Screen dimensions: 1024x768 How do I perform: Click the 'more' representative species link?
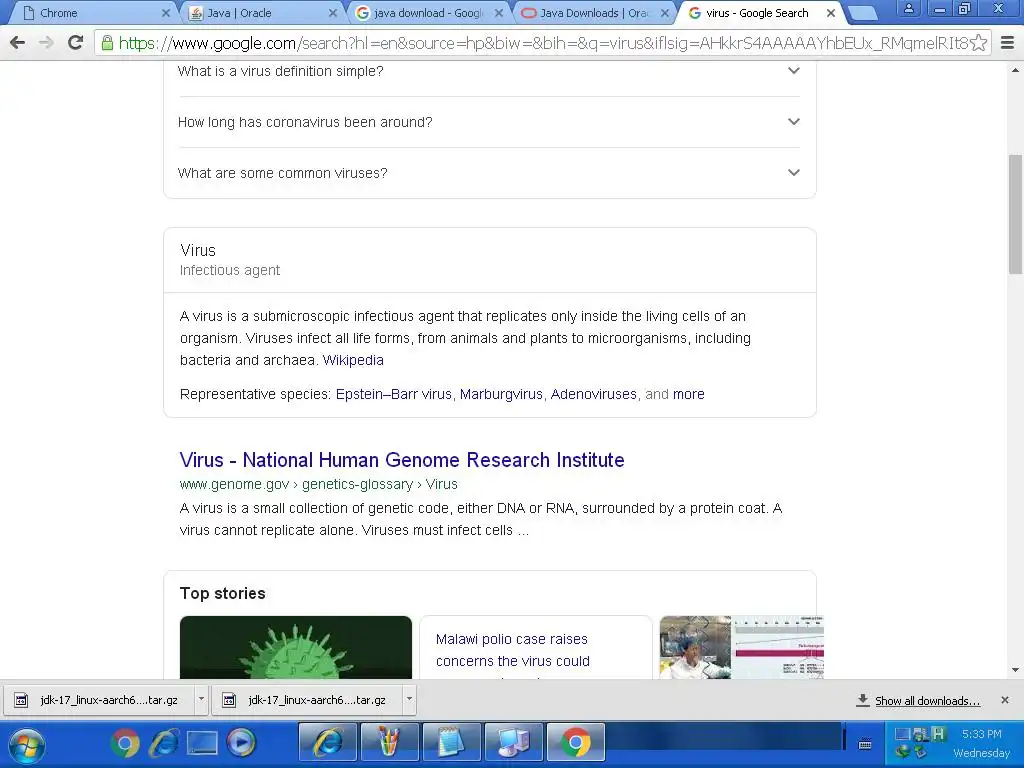[x=688, y=394]
